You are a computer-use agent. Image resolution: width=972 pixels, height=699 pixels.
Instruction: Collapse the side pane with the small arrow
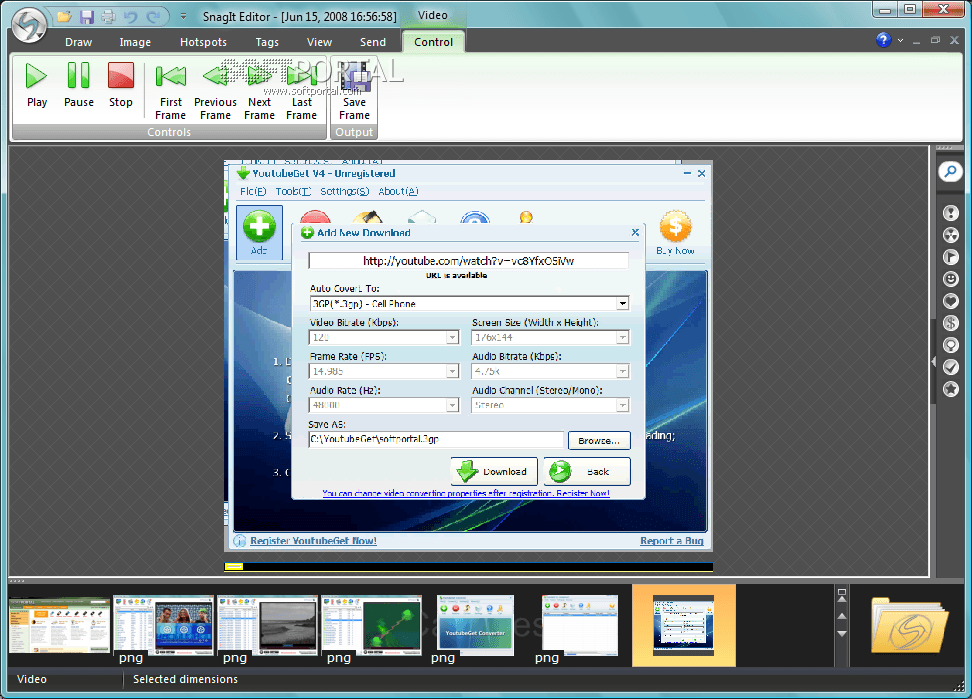(x=934, y=361)
